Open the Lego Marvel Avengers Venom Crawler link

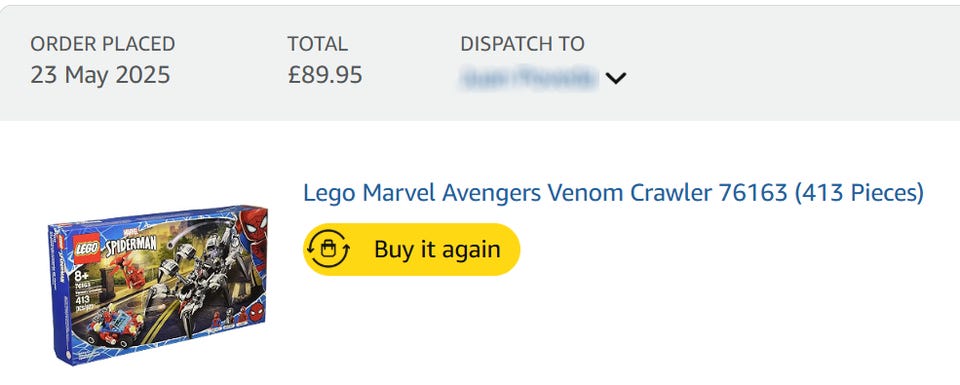tap(613, 193)
